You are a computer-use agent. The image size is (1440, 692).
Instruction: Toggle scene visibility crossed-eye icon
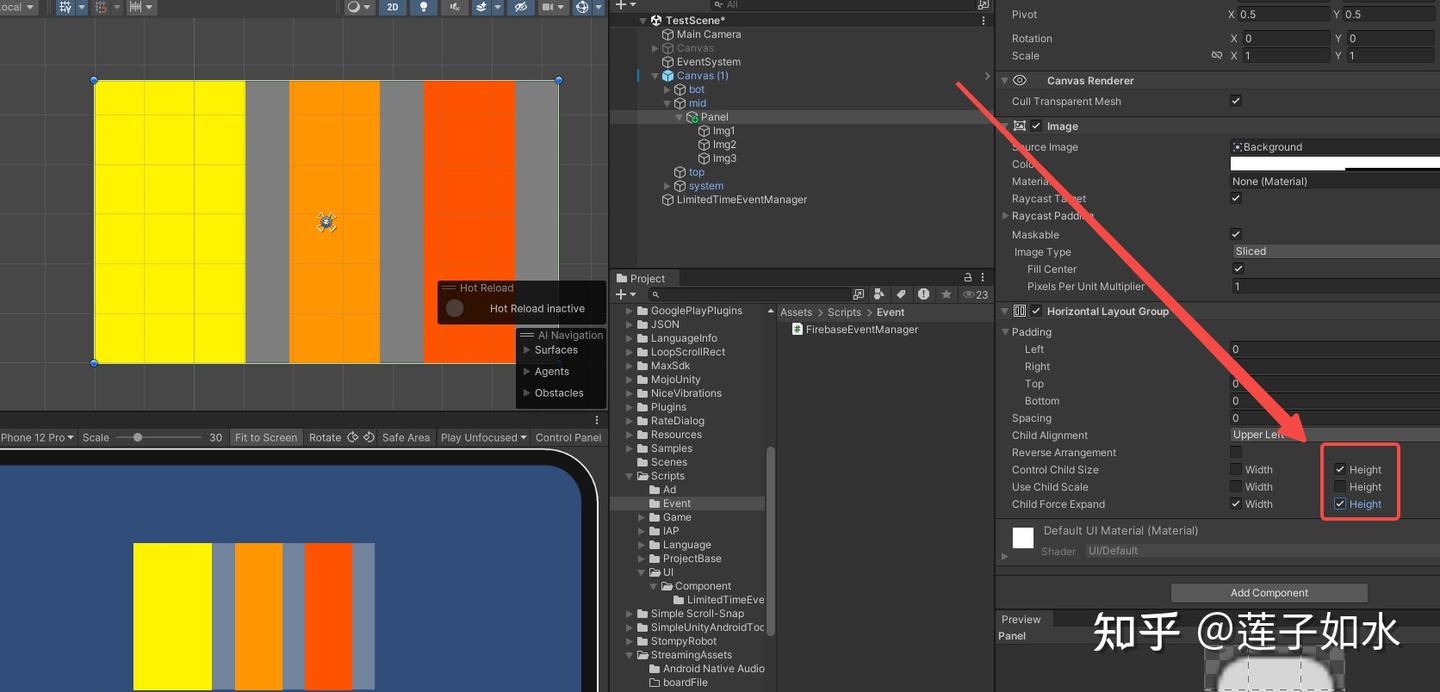point(520,7)
